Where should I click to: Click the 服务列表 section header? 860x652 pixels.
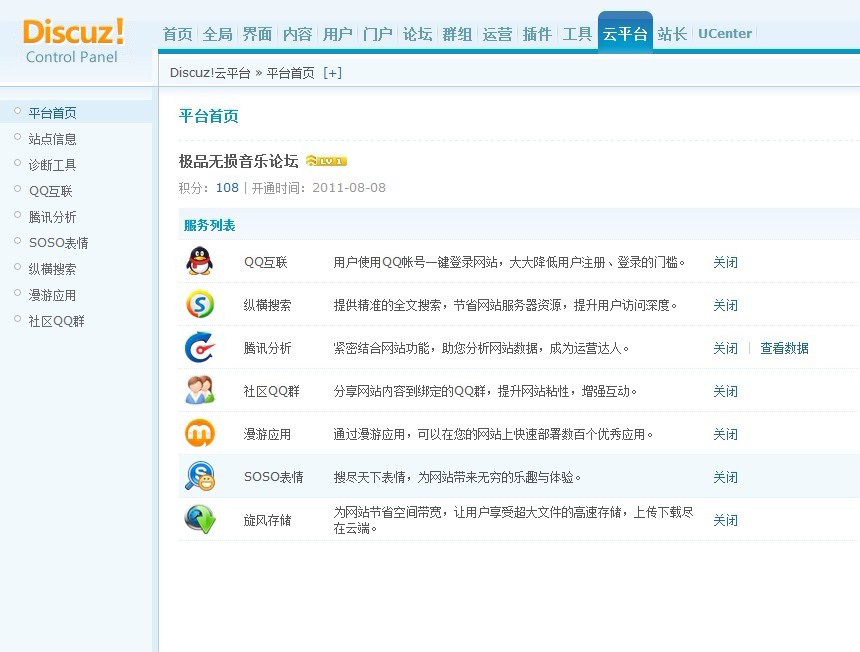click(x=210, y=225)
